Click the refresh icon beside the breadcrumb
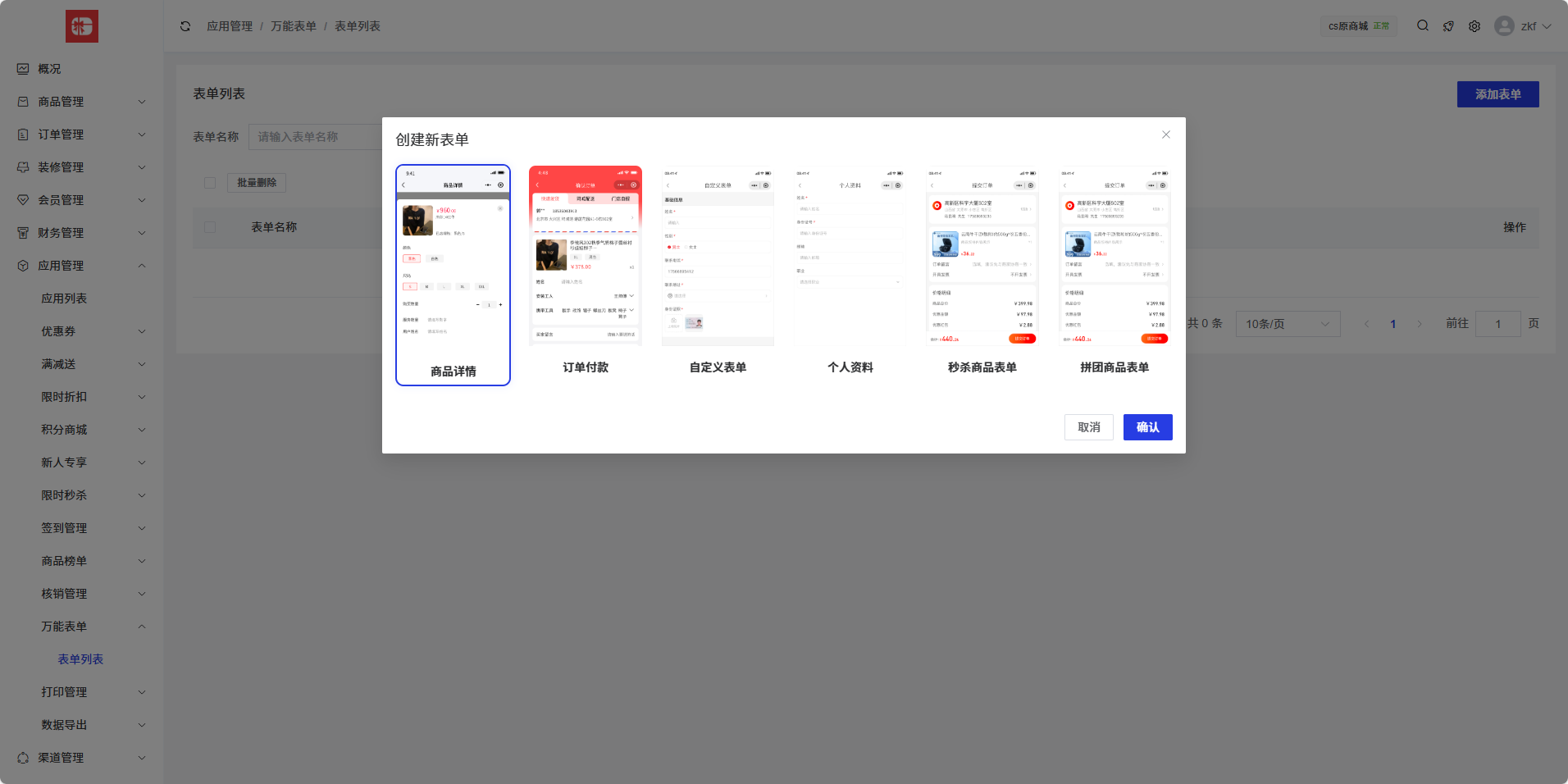The height and width of the screenshot is (784, 1568). (x=185, y=26)
